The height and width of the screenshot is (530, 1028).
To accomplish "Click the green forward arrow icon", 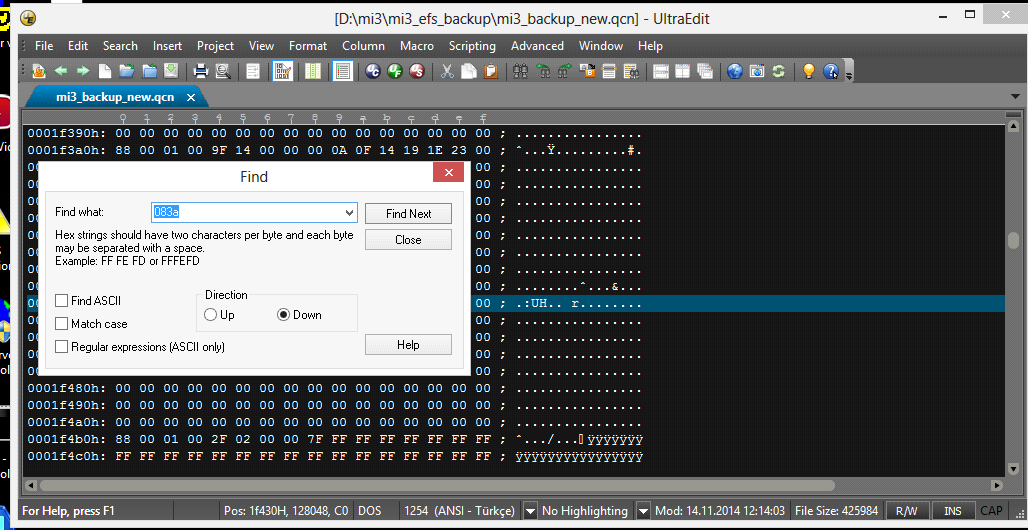I will click(83, 71).
